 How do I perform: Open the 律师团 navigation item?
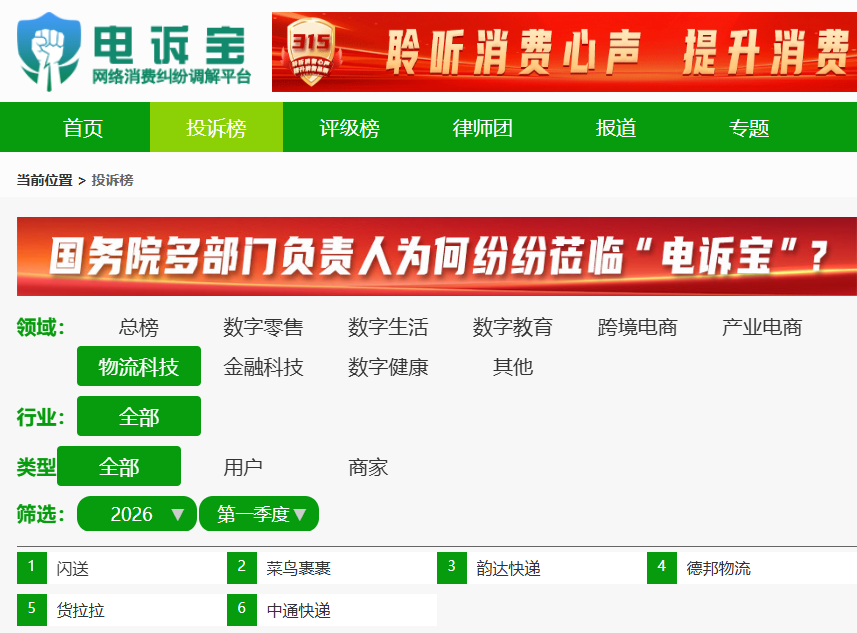pyautogui.click(x=482, y=128)
